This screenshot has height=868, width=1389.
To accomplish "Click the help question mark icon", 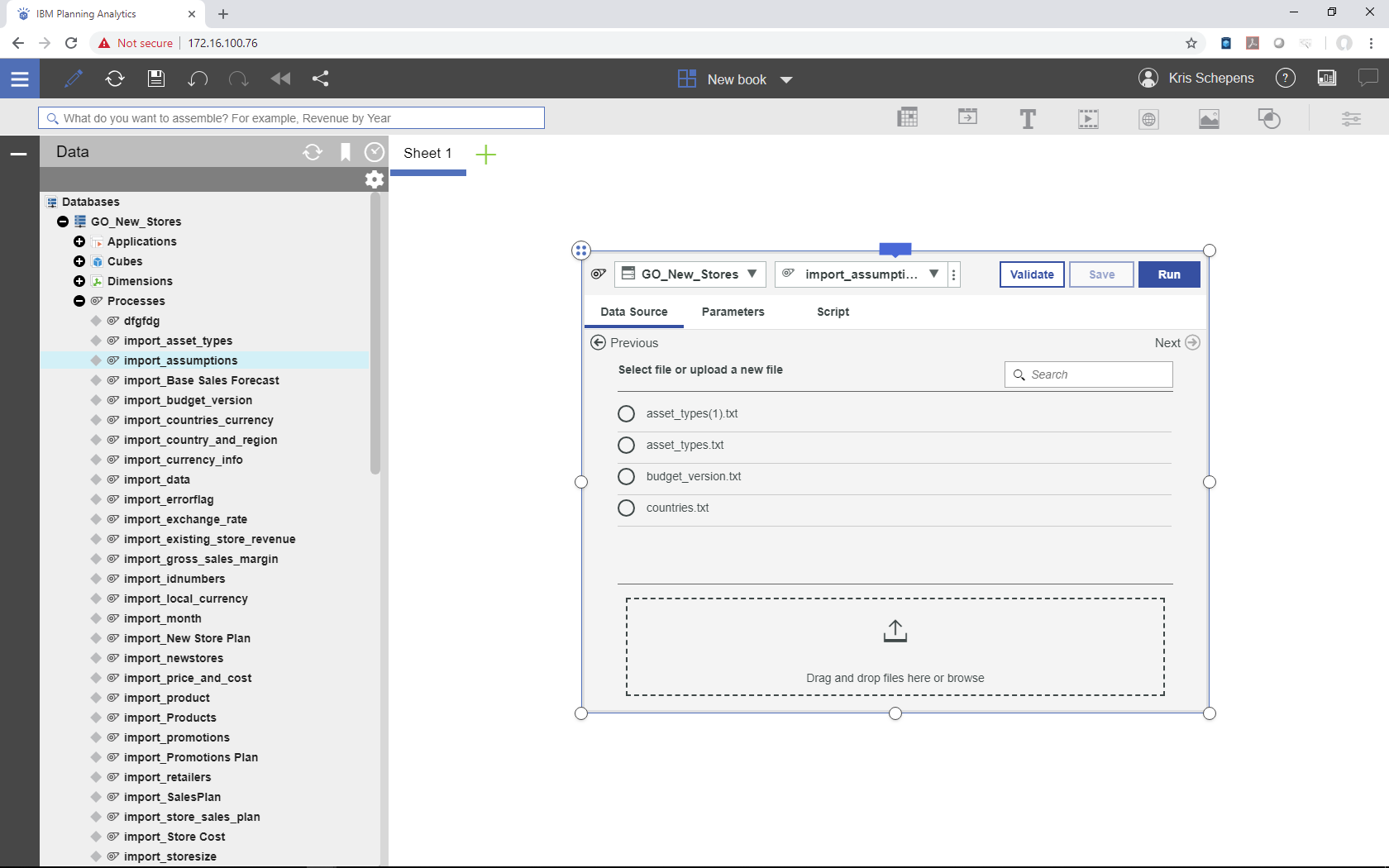I will point(1285,79).
